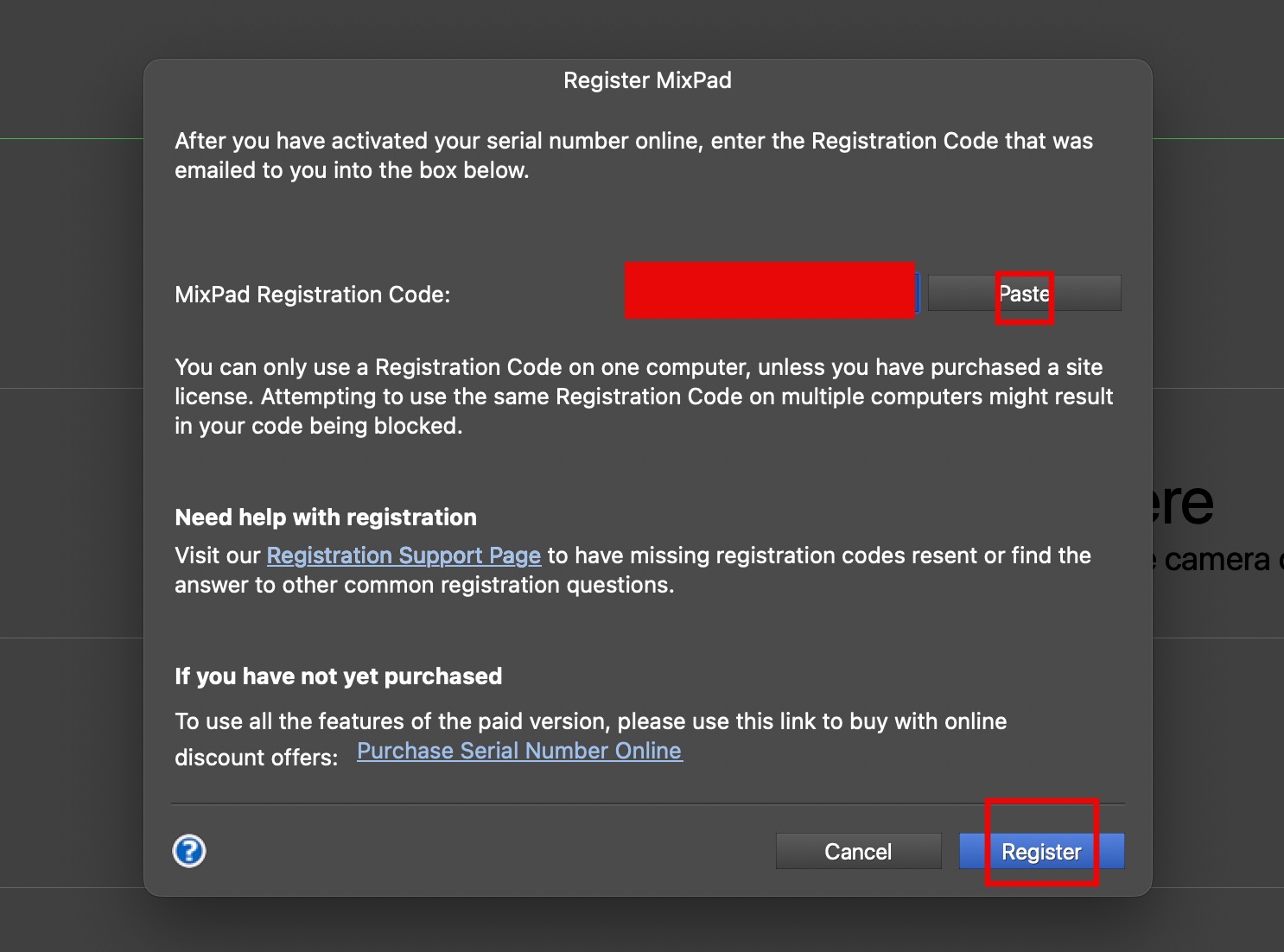The height and width of the screenshot is (952, 1284).
Task: Click the large 're' text behind dialog
Action: tap(1182, 504)
